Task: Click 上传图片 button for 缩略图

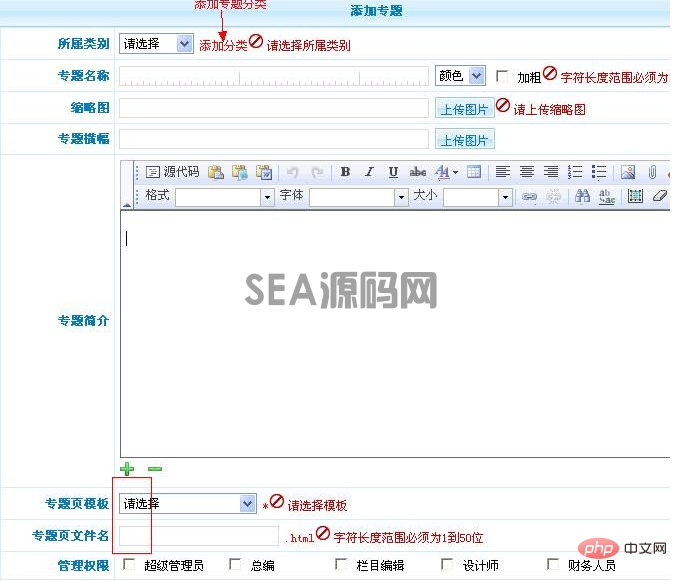Action: (x=465, y=108)
